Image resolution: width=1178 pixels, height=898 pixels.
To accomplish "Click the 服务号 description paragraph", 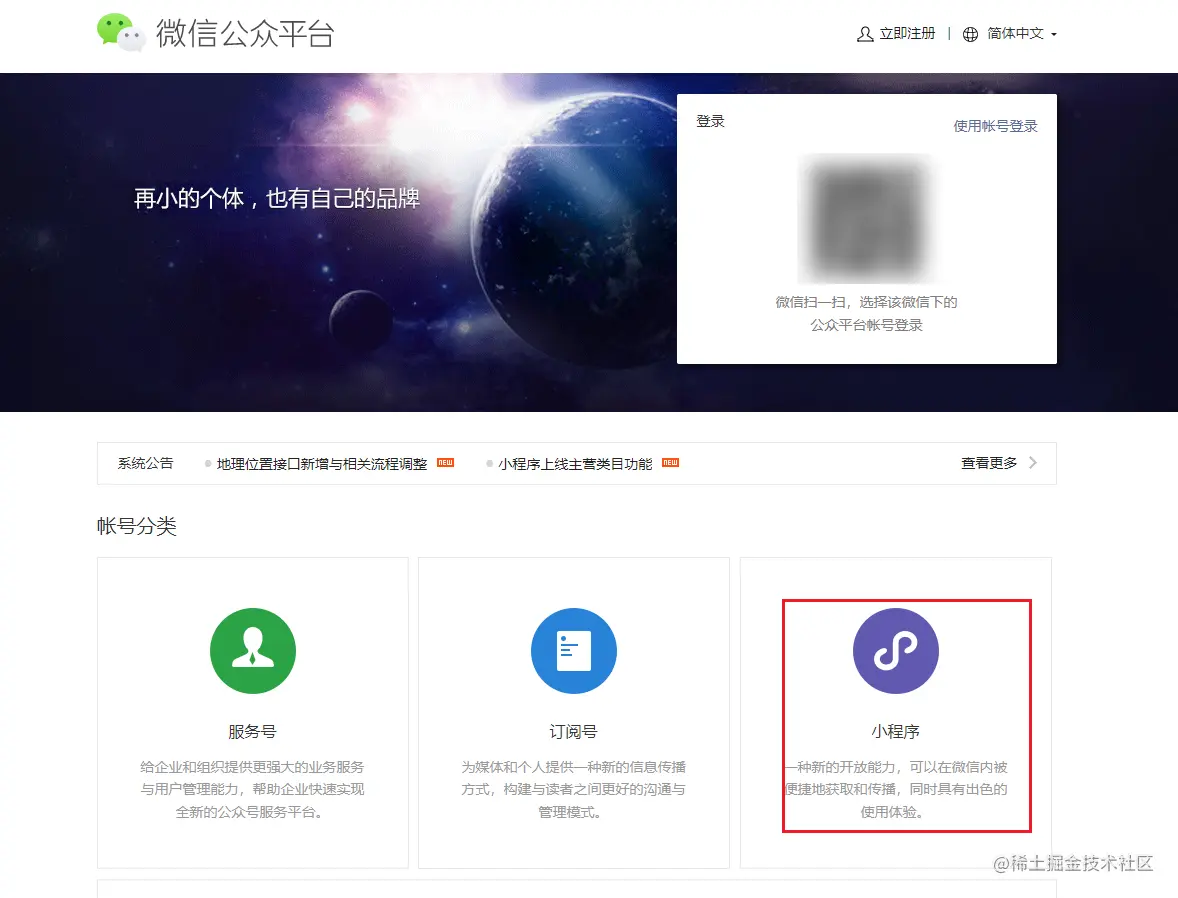I will (x=252, y=789).
